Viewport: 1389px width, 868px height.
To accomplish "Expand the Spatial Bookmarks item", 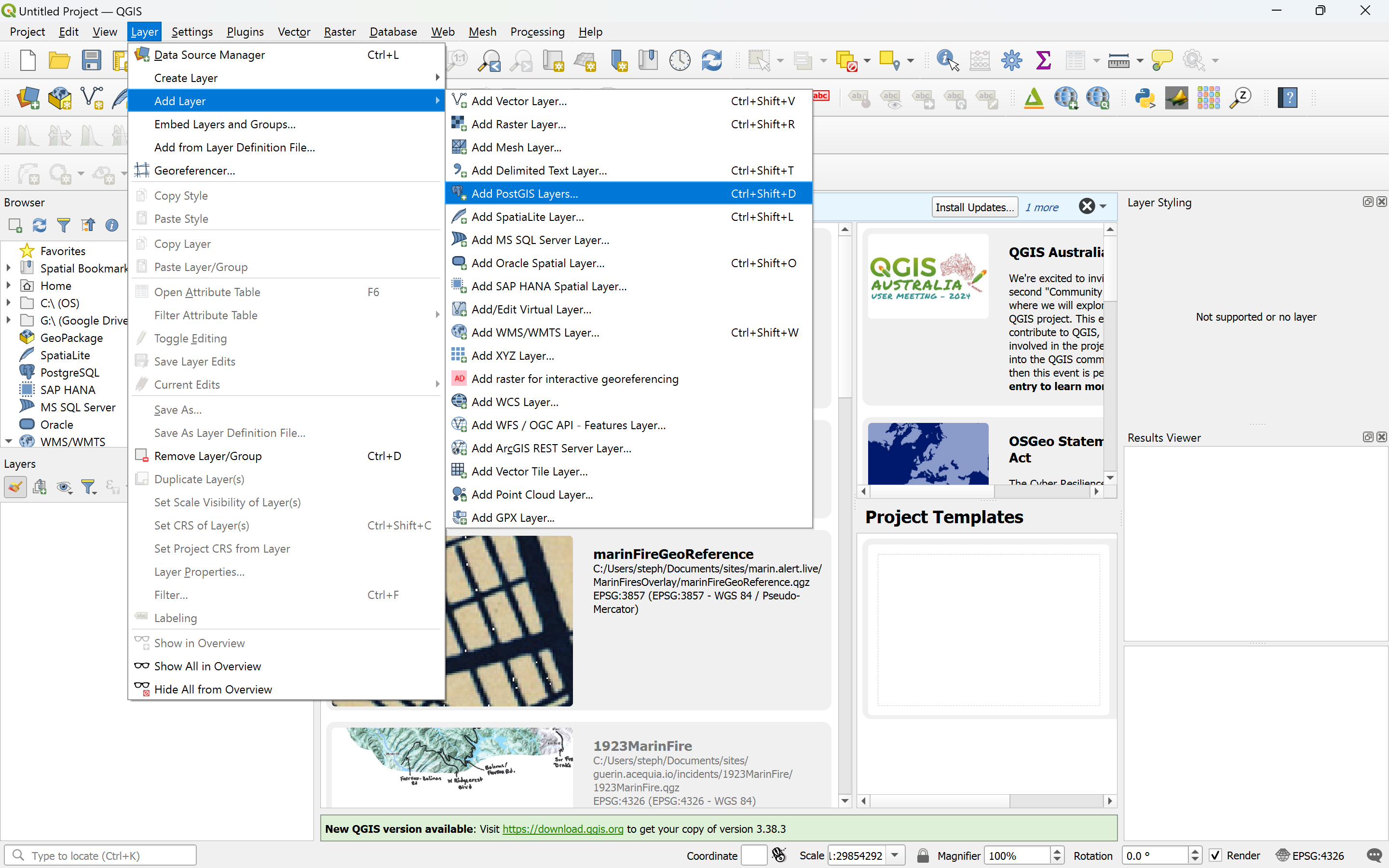I will (x=9, y=268).
